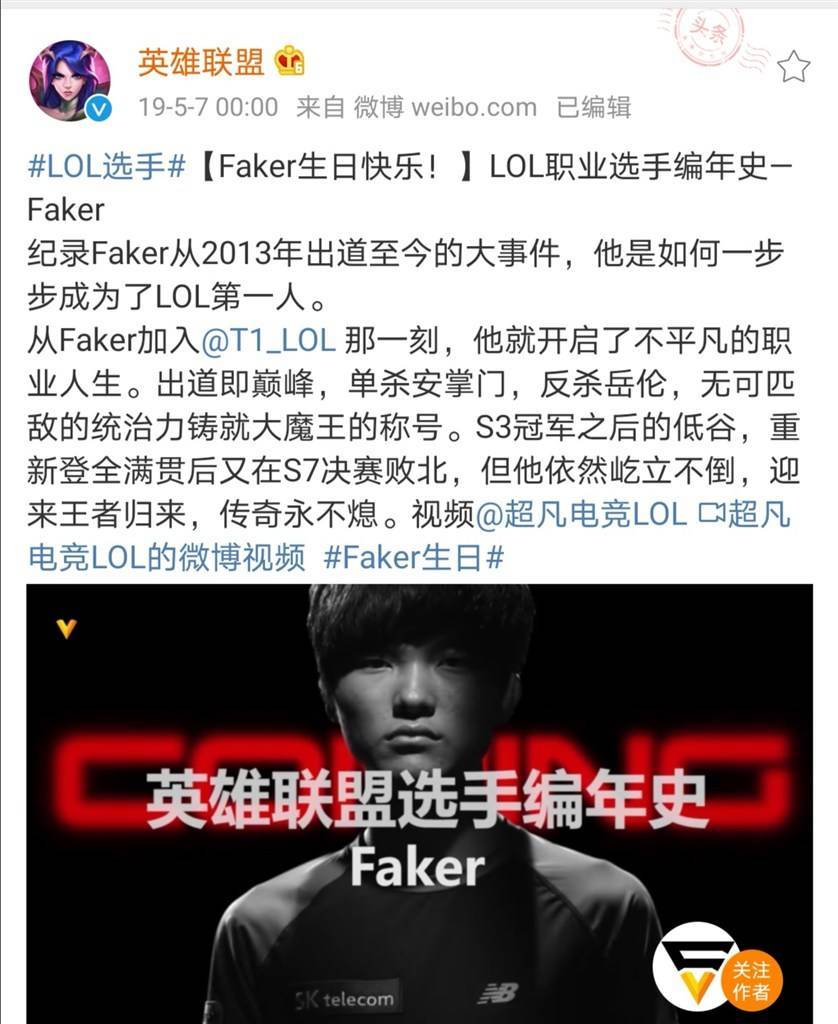Click the gold crown membership icon

pyautogui.click(x=290, y=61)
